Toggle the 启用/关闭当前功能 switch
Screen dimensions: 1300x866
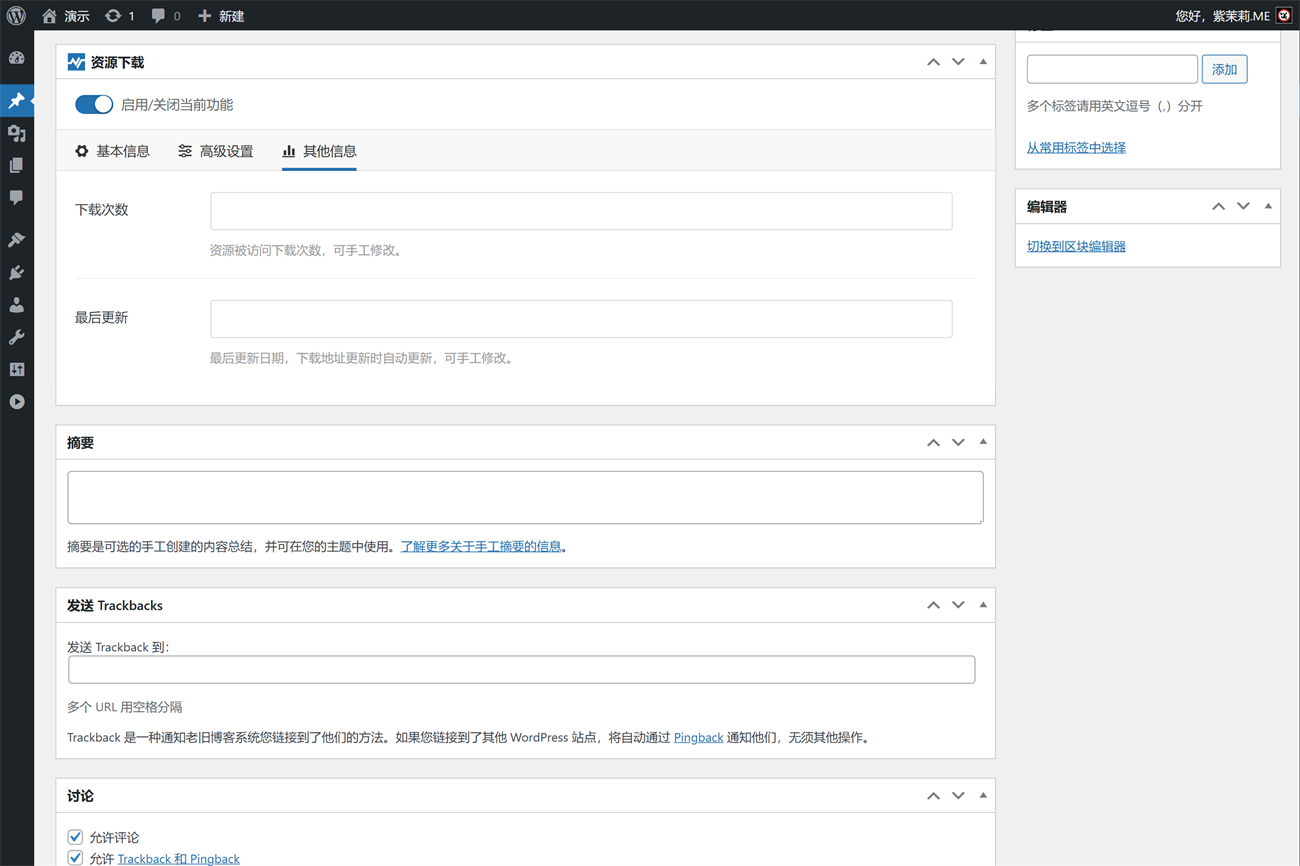coord(94,104)
